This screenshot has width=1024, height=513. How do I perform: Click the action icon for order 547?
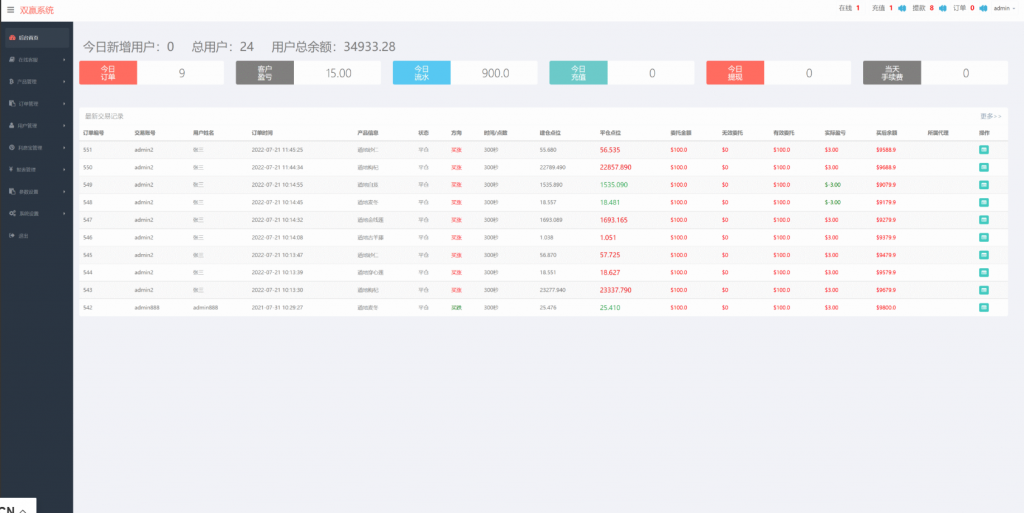[x=984, y=220]
